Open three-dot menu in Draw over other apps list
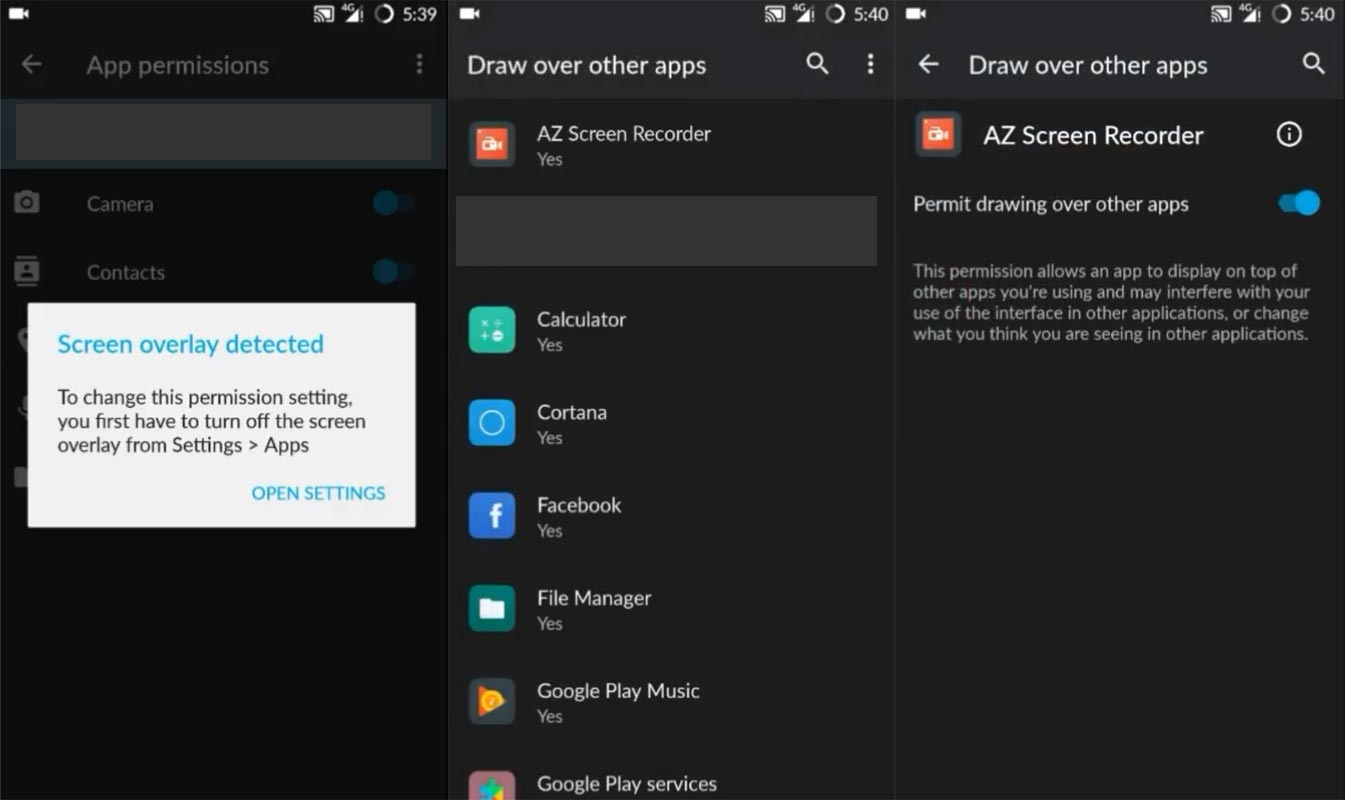This screenshot has height=800, width=1345. coord(870,65)
